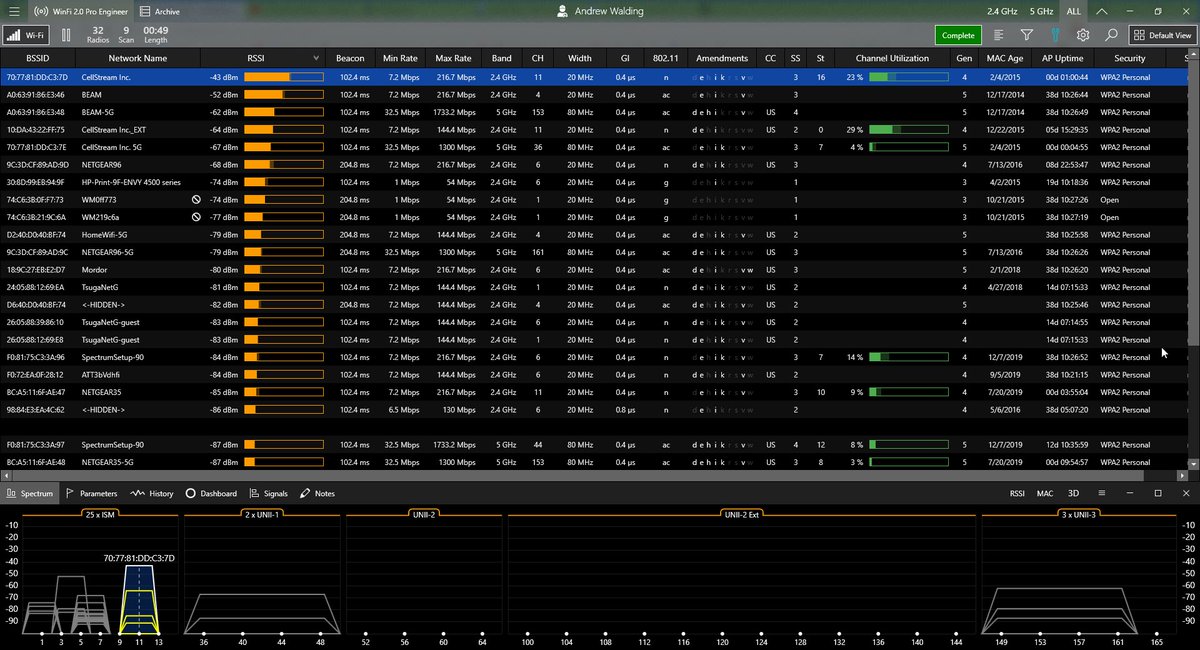Filter to 5 GHz band only

1041,11
